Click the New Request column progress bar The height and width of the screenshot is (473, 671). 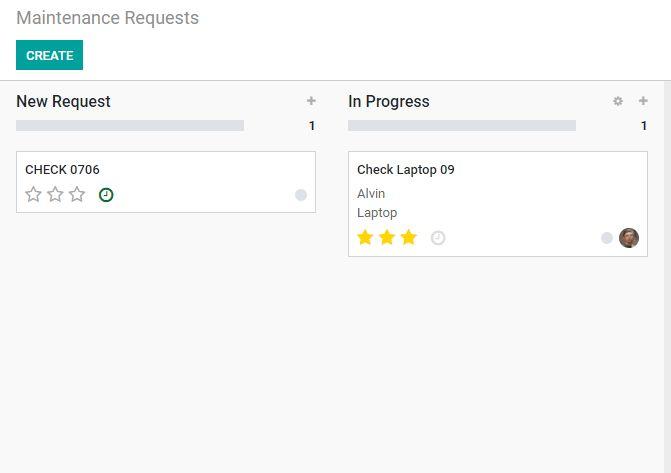[130, 126]
